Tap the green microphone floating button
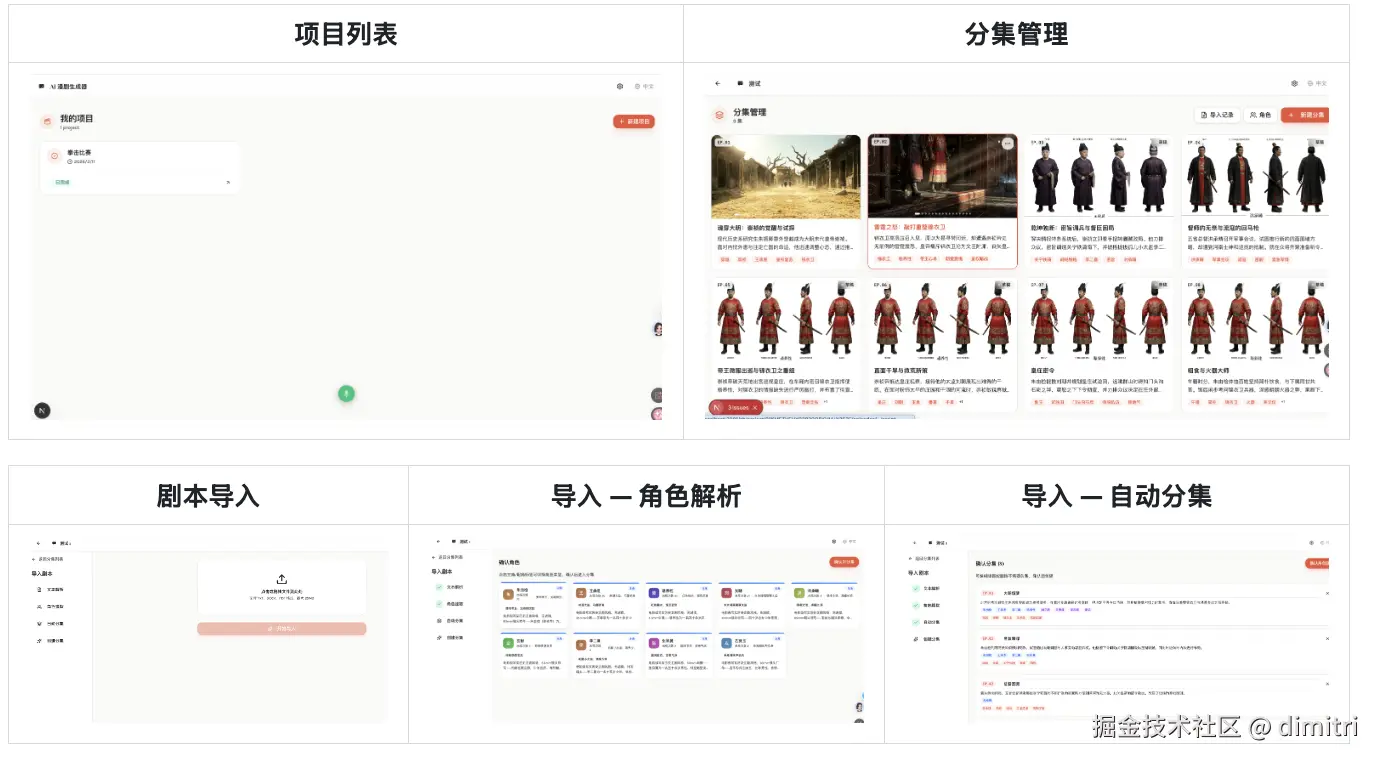1380x762 pixels. pos(346,393)
